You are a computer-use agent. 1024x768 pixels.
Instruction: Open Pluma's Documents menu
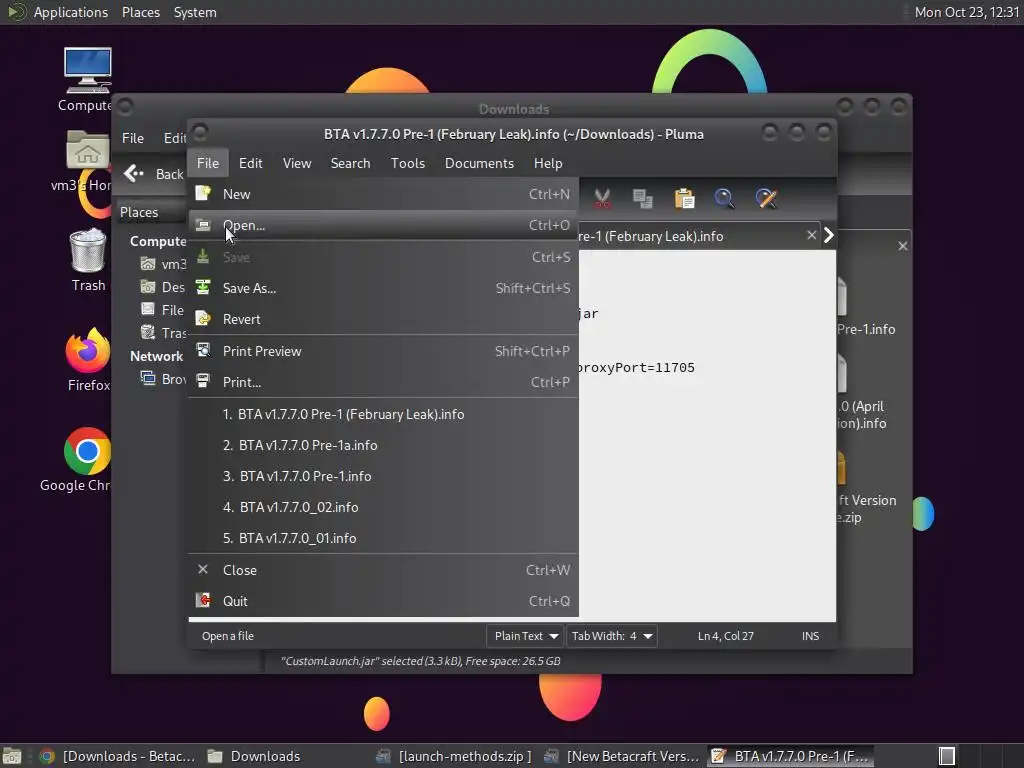(x=479, y=163)
